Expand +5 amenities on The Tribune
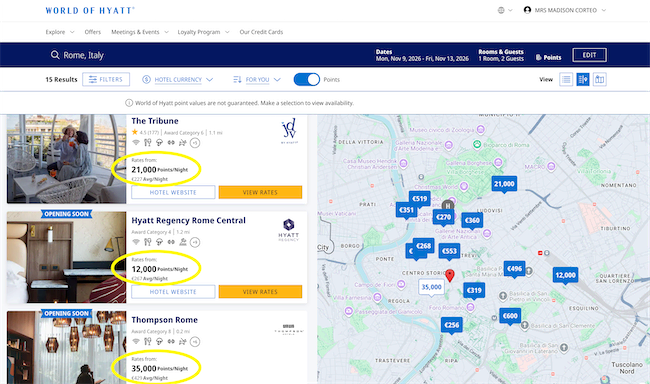 195,143
